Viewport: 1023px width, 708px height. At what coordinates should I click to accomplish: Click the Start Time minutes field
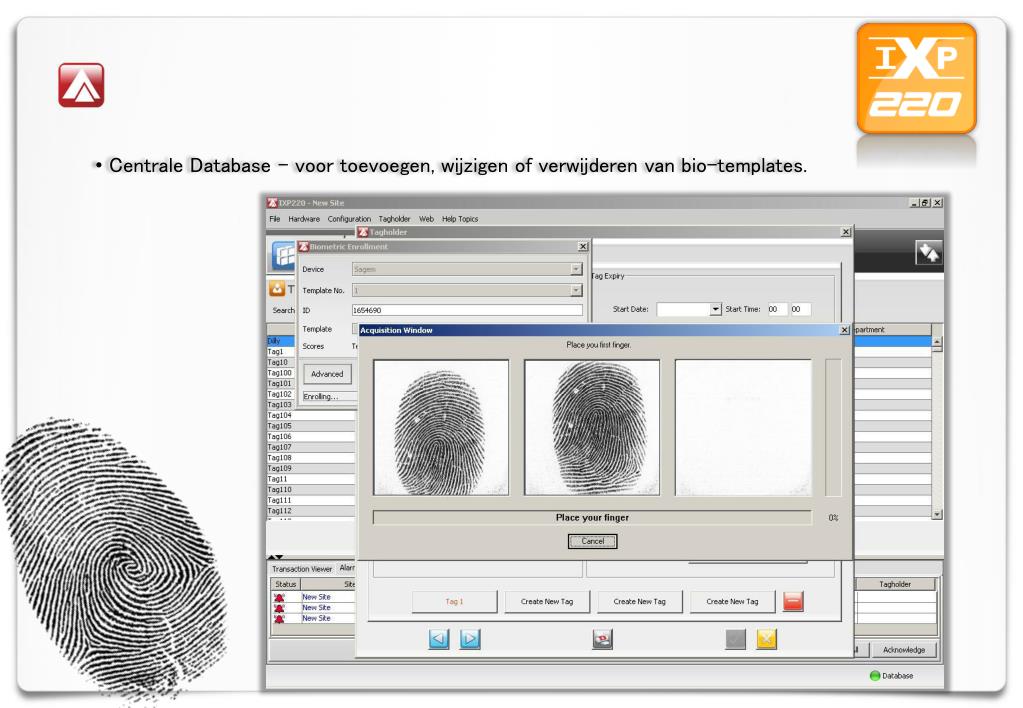tap(800, 309)
